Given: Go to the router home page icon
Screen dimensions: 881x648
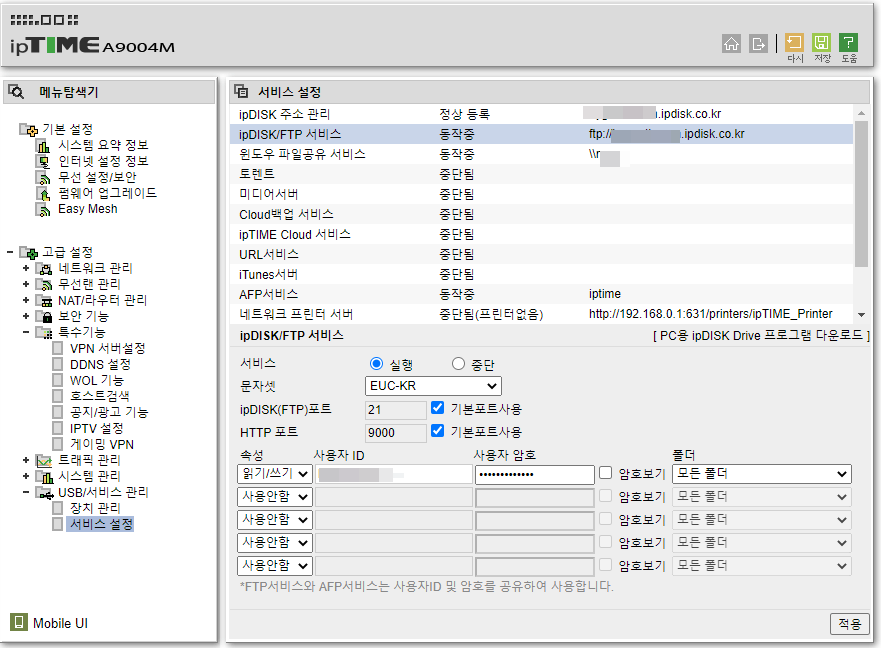Looking at the screenshot, I should (x=731, y=43).
